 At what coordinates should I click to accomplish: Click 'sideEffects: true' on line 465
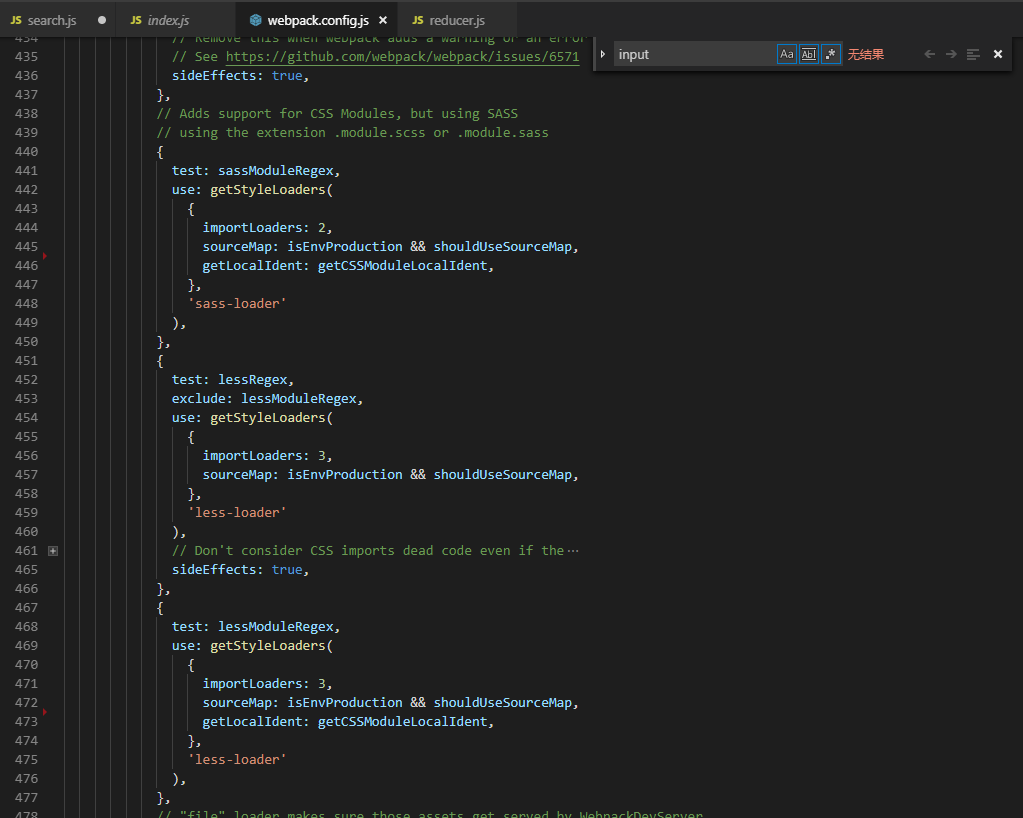click(x=237, y=569)
